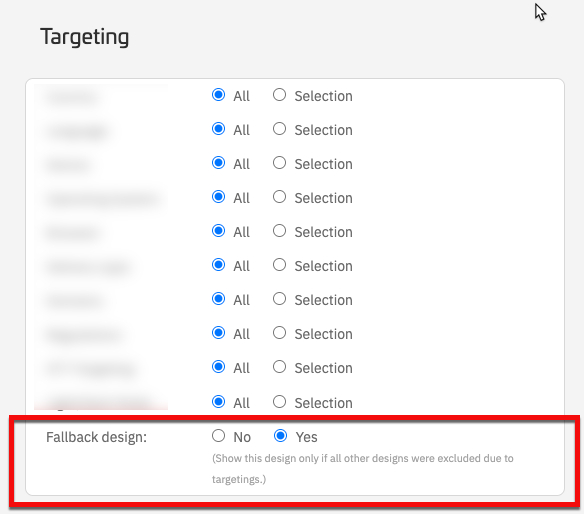This screenshot has height=514, width=584.
Task: Pick Selection in the third targeting row
Action: (x=279, y=163)
